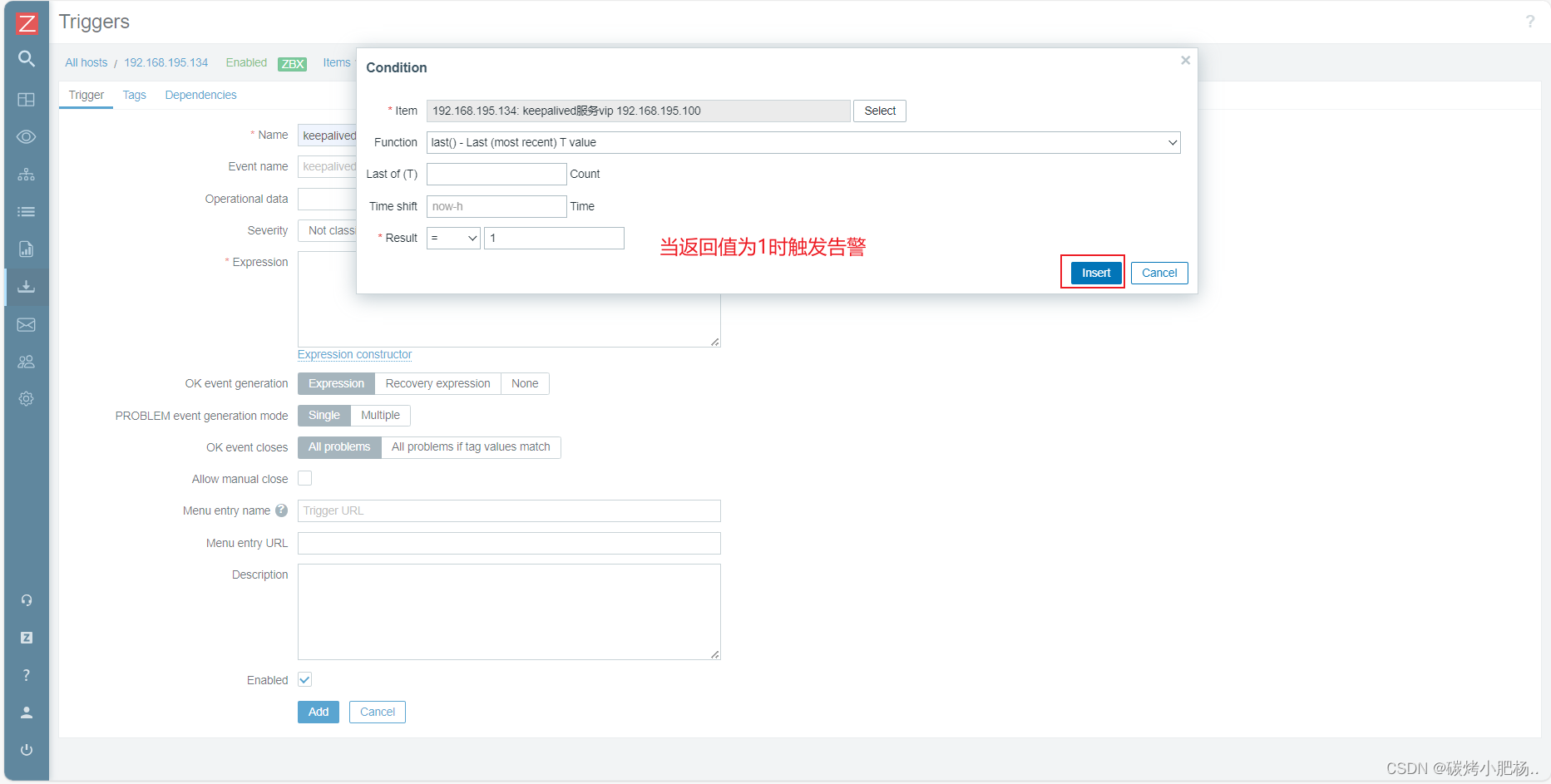Image resolution: width=1551 pixels, height=784 pixels.
Task: Click the Sign out power icon
Action: tap(27, 750)
